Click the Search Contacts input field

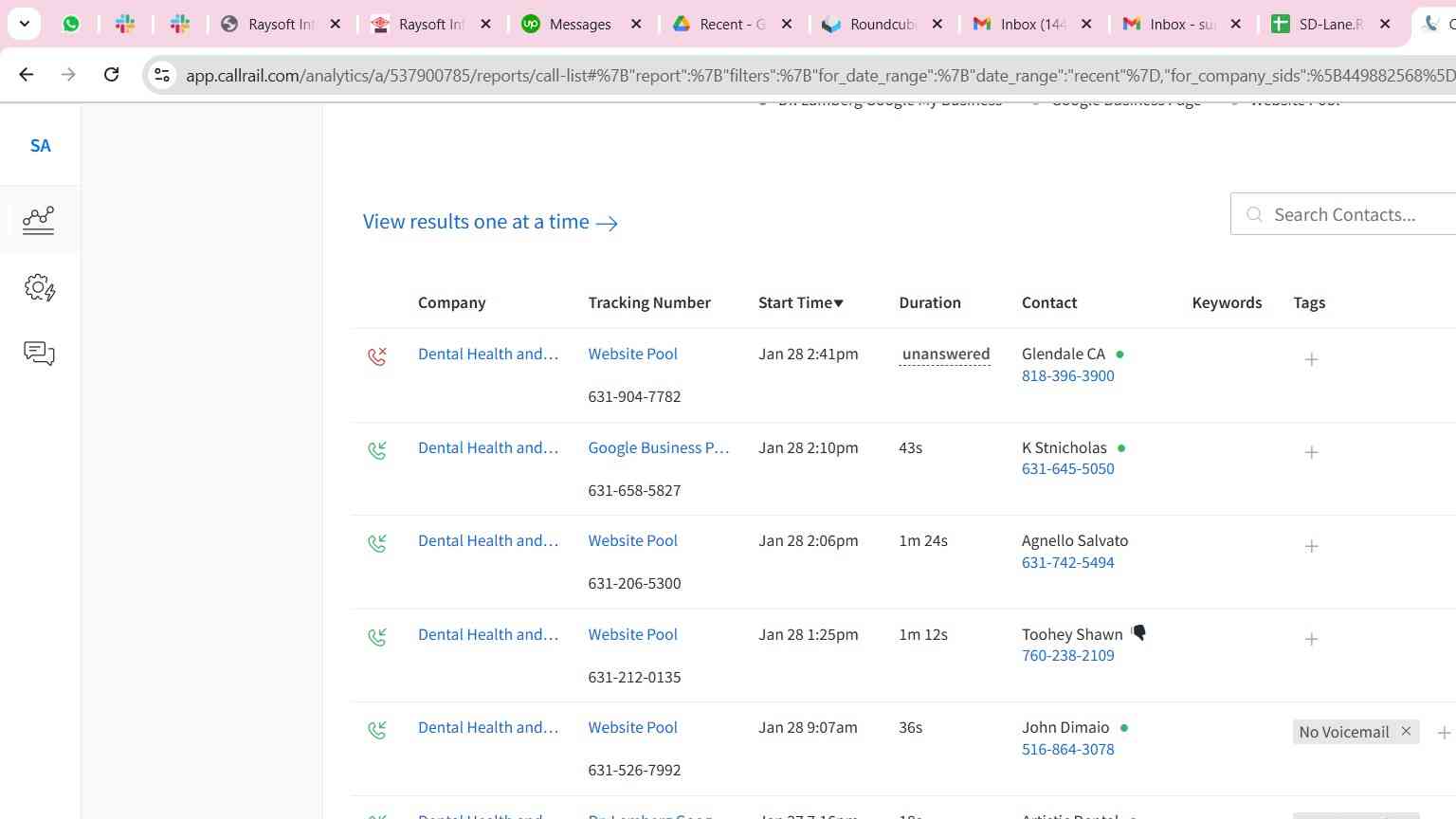[x=1343, y=214]
